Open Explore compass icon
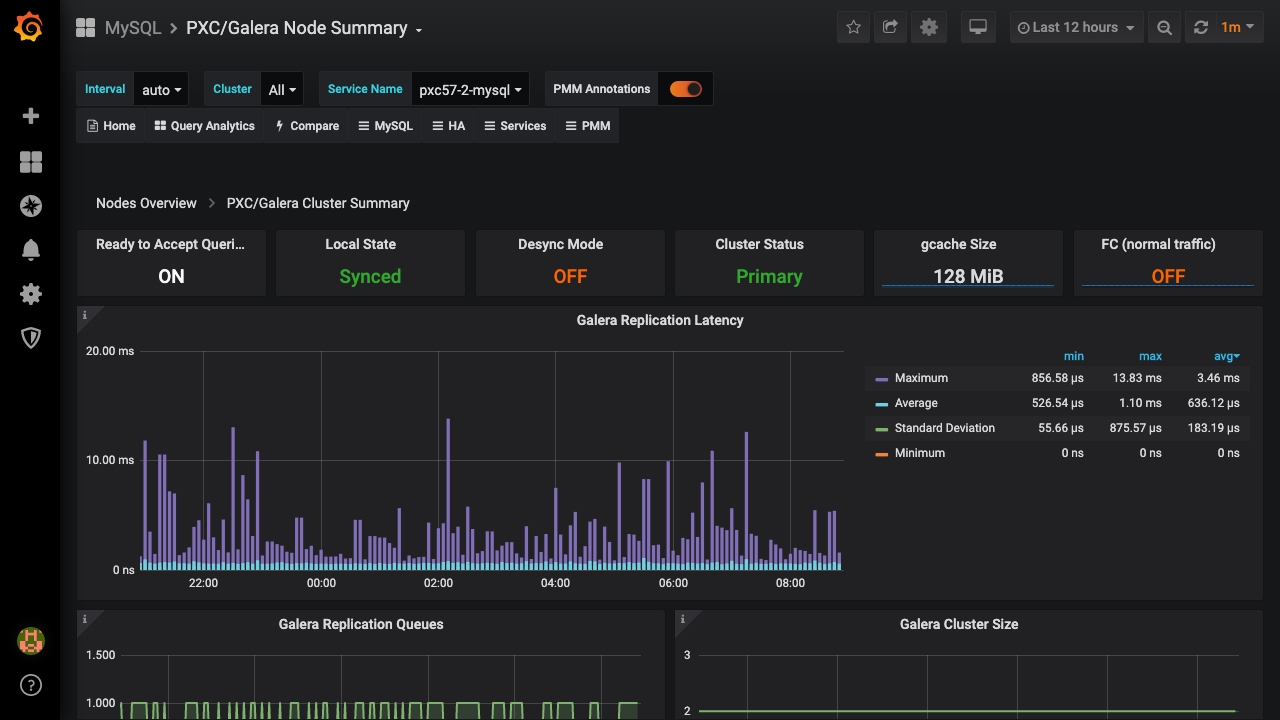1280x720 pixels. pos(31,206)
